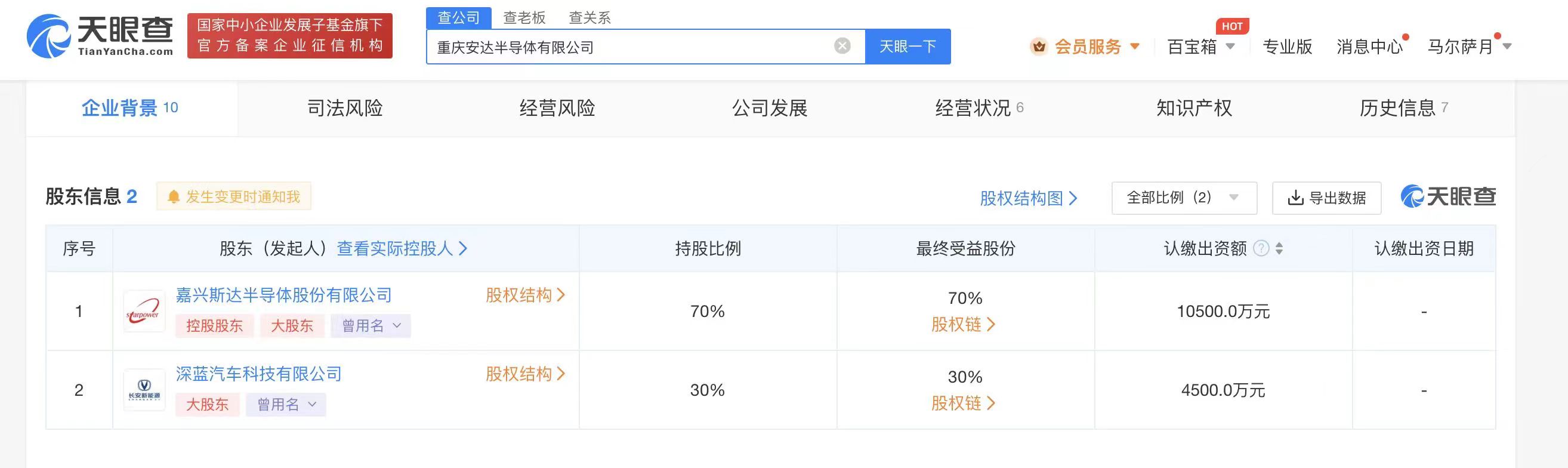Switch to the 查老板 search tab
This screenshot has height=468, width=1568.
[524, 18]
